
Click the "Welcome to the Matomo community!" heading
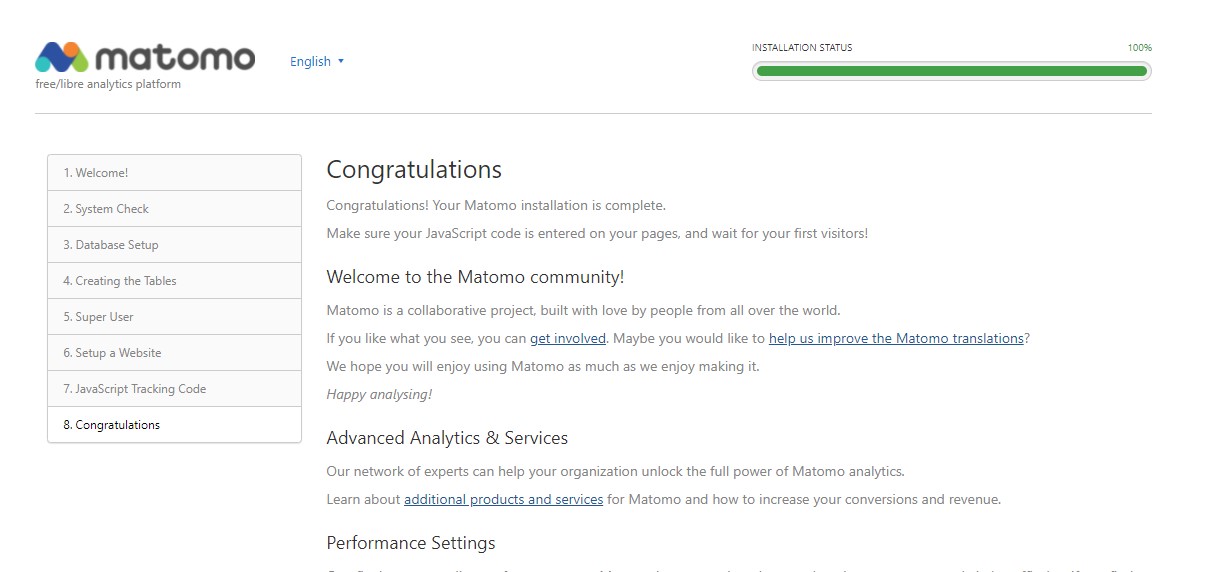pos(475,277)
